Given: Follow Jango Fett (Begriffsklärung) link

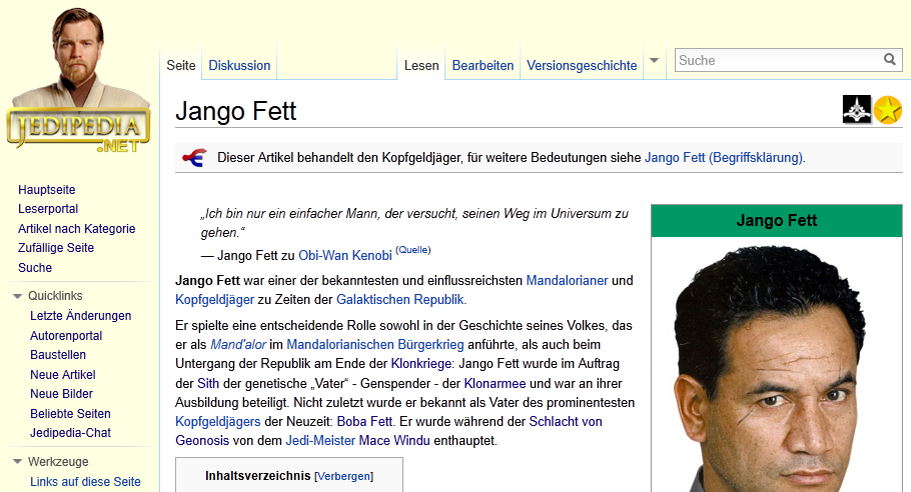Looking at the screenshot, I should tap(724, 157).
